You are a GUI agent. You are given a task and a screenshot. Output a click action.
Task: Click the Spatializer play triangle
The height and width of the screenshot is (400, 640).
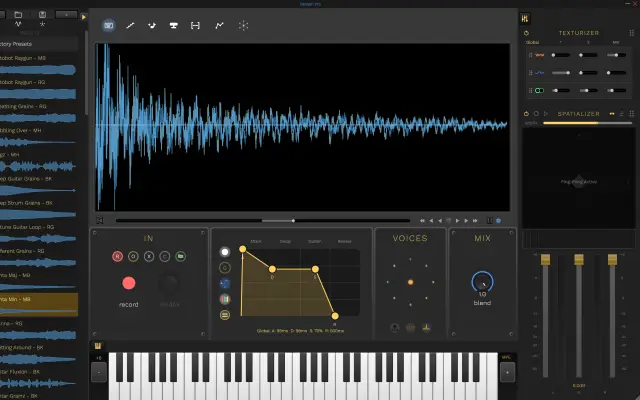pyautogui.click(x=546, y=114)
